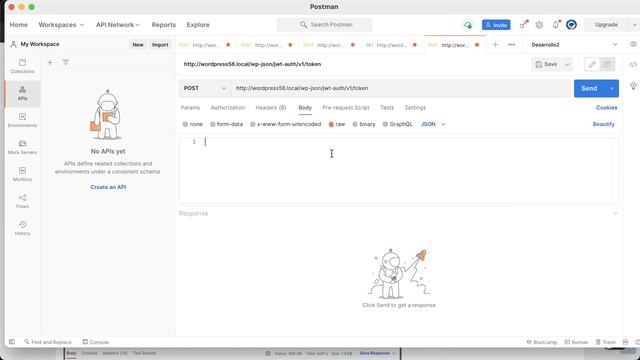Viewport: 640px width, 360px height.
Task: Open Flows in the sidebar
Action: [22, 201]
